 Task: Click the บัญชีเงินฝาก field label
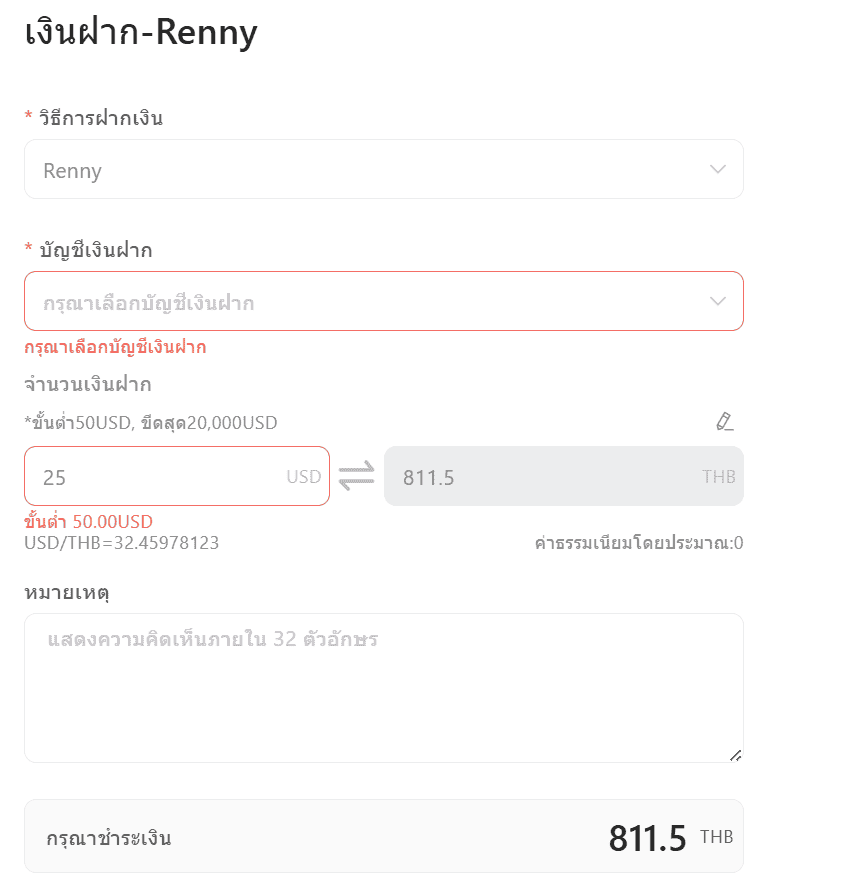click(x=95, y=250)
